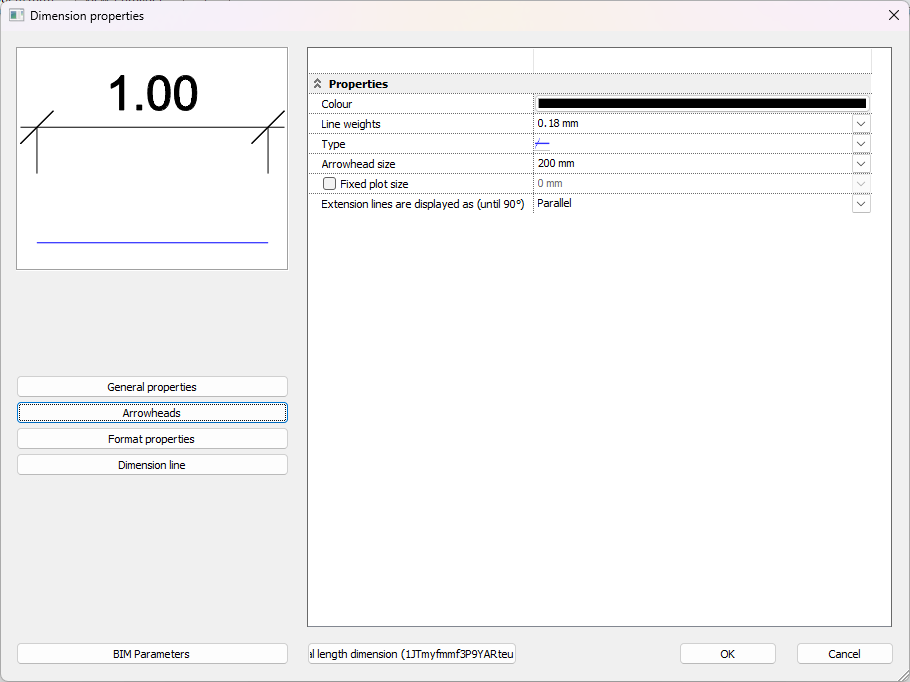Pick the black Colour swatch
This screenshot has height=682, width=910.
pyautogui.click(x=702, y=103)
